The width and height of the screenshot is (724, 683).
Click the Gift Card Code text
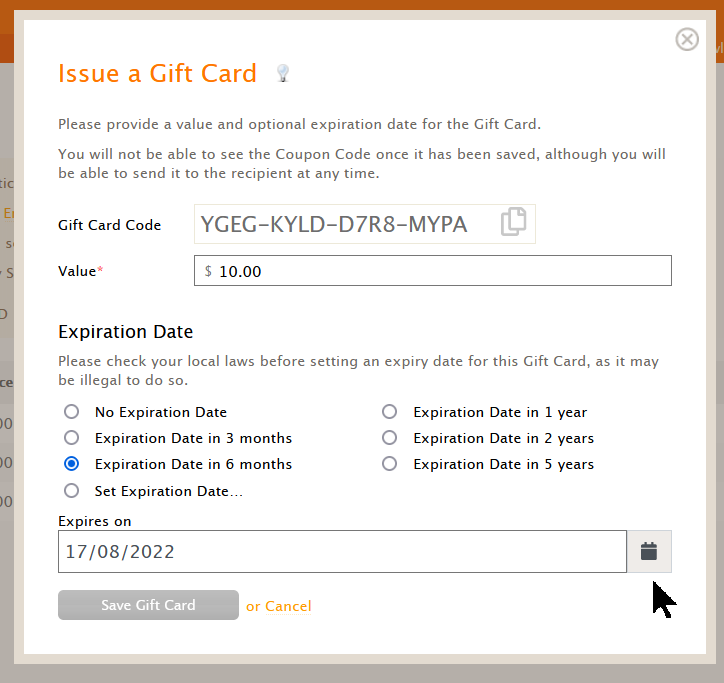[333, 224]
